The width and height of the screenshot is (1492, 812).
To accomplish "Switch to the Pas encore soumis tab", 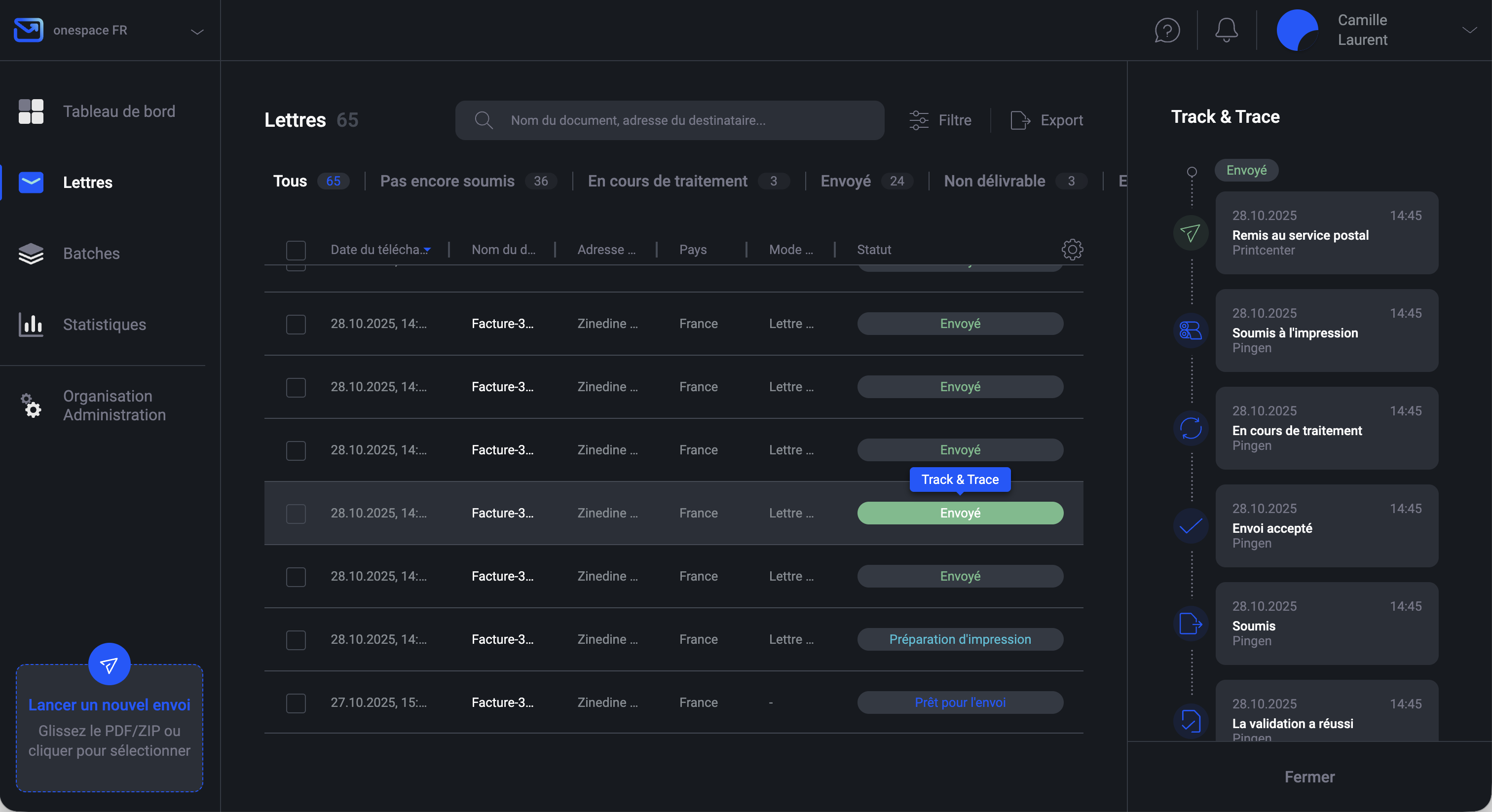I will pyautogui.click(x=447, y=181).
